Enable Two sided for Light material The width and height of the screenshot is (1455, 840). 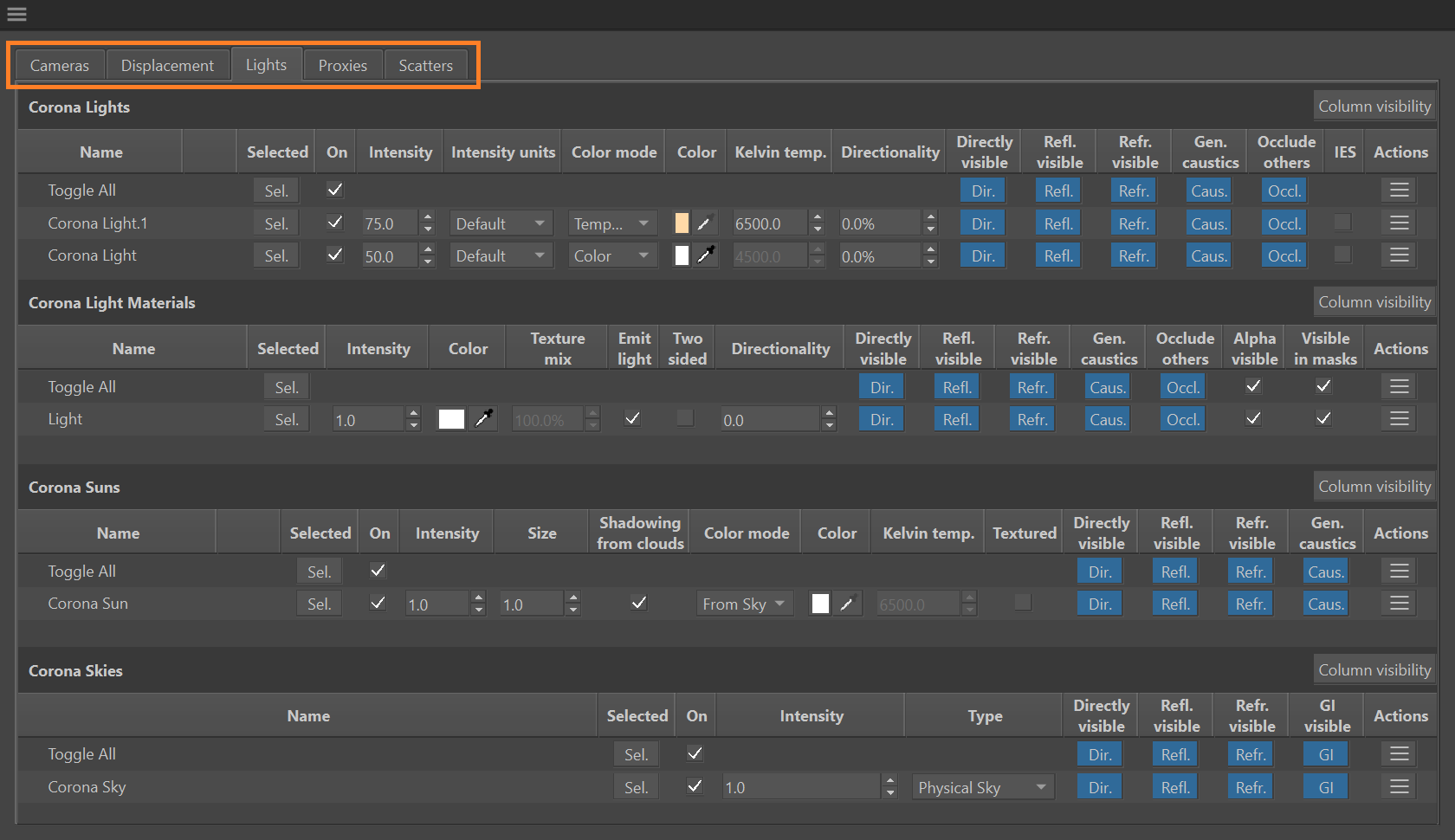(685, 418)
